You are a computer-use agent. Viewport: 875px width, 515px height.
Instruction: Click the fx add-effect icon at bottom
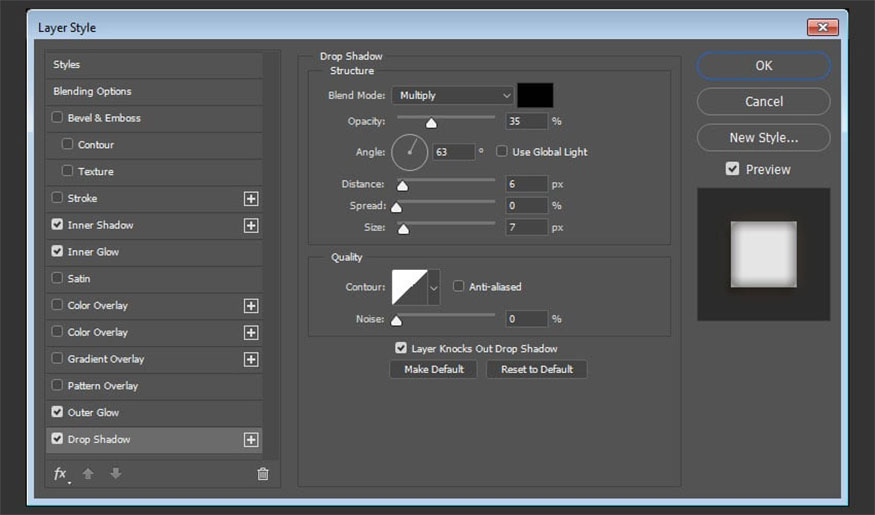coord(60,474)
